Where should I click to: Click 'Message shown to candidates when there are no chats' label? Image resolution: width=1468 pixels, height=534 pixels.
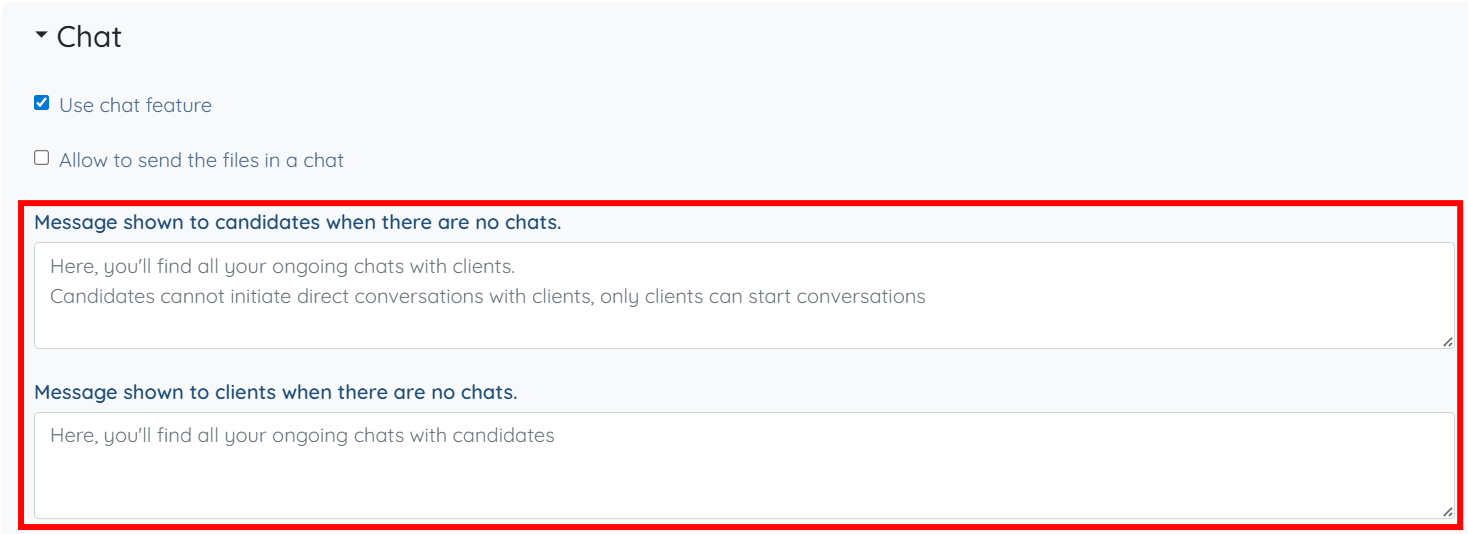[297, 222]
